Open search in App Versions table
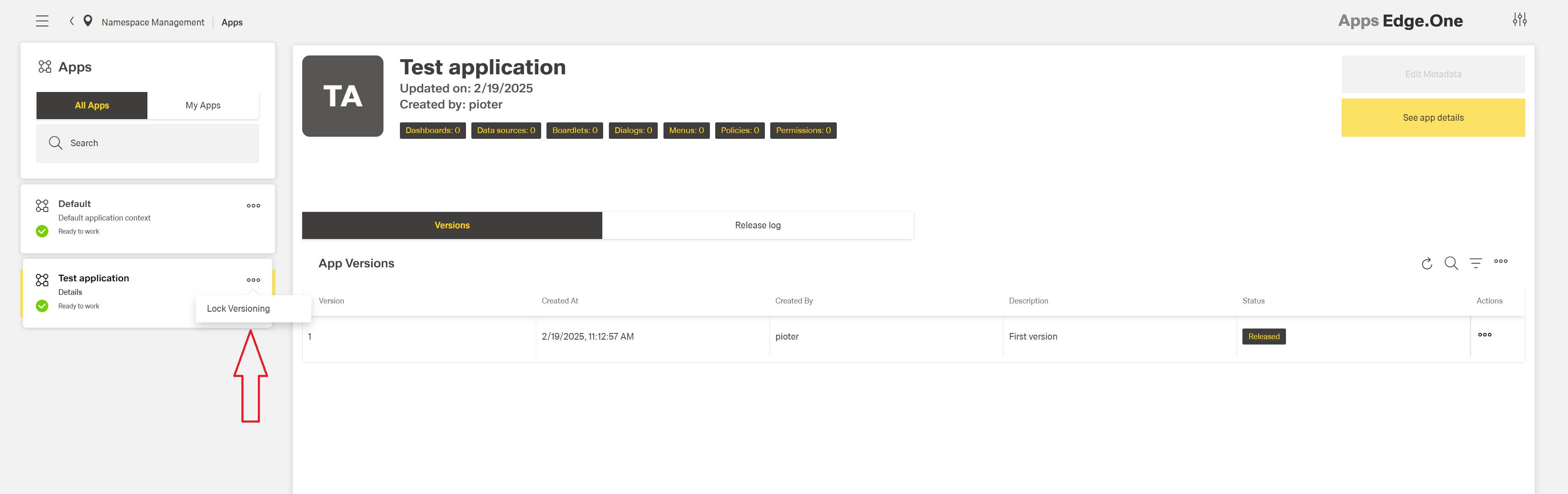Screen dimensions: 1568x494 (1451, 263)
